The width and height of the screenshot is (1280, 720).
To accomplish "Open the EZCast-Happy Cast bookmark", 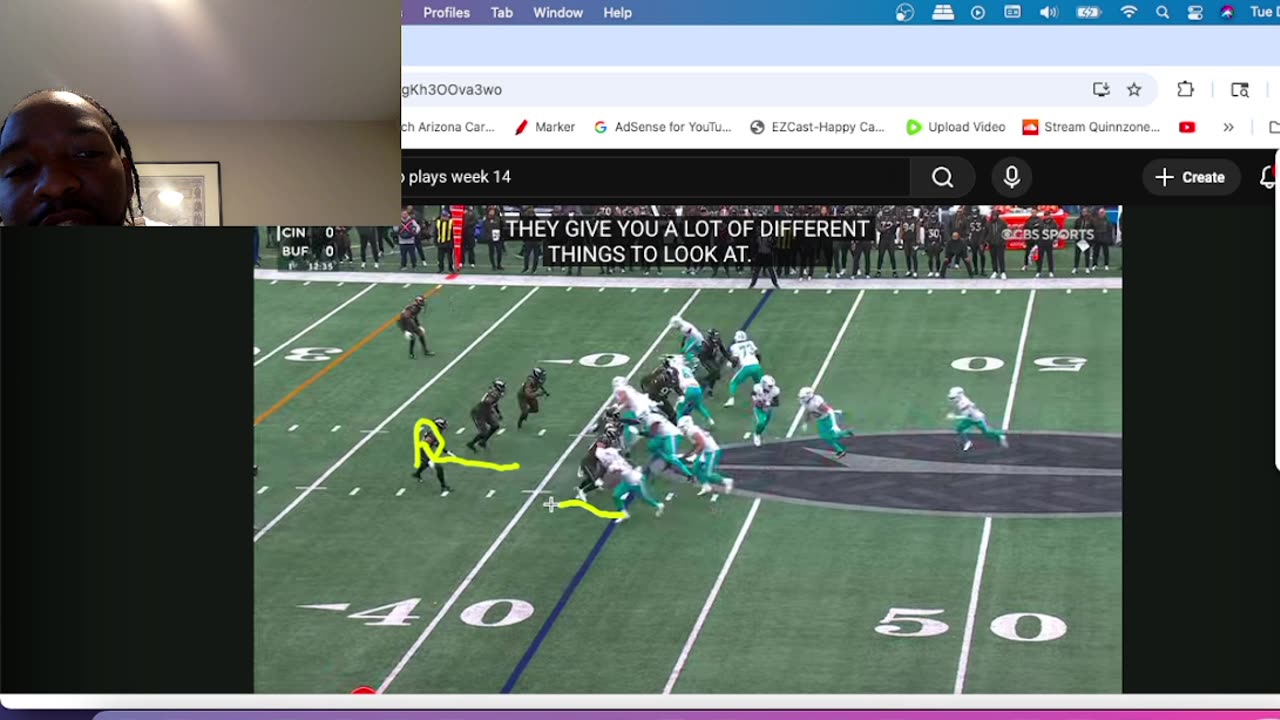I will point(817,127).
